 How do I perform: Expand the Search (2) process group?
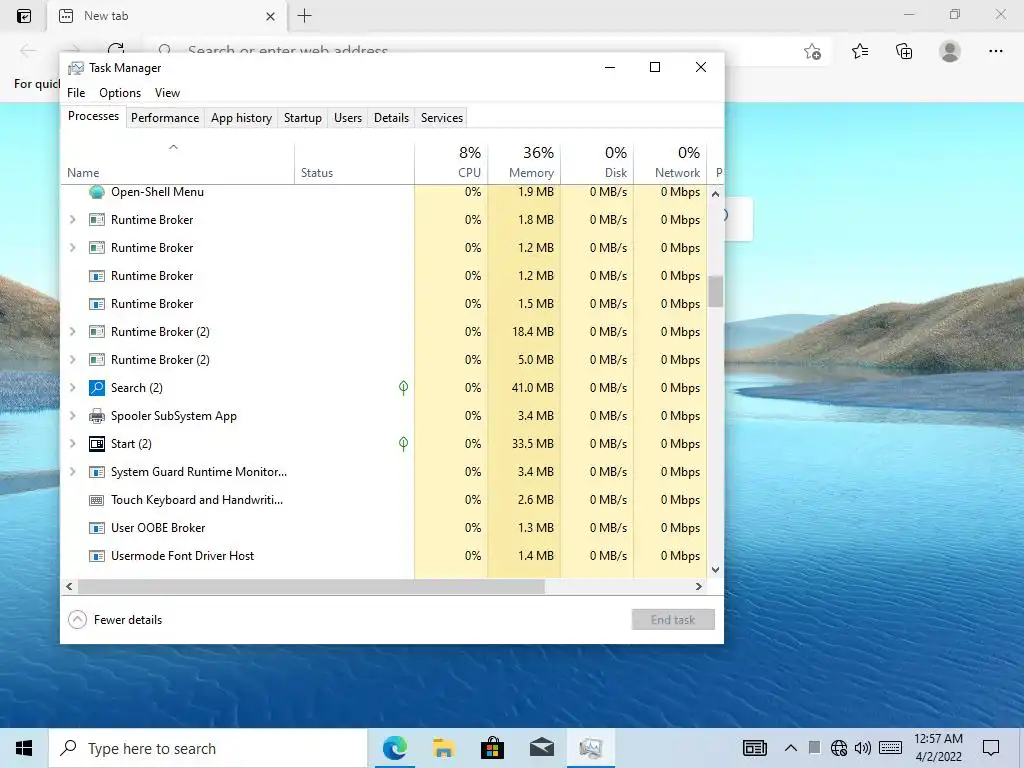(x=72, y=388)
